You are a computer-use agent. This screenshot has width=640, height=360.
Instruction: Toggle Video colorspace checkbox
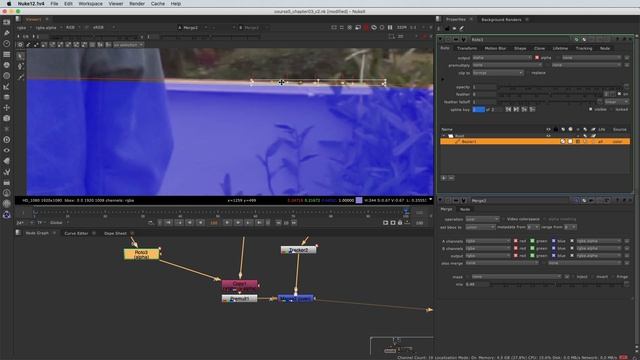click(x=503, y=219)
